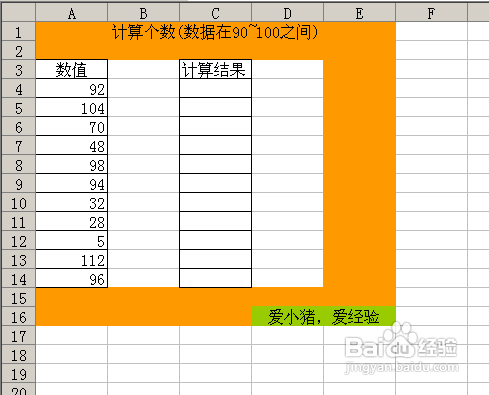This screenshot has height=395, width=489.
Task: Select the cell containing 92
Action: [x=72, y=89]
